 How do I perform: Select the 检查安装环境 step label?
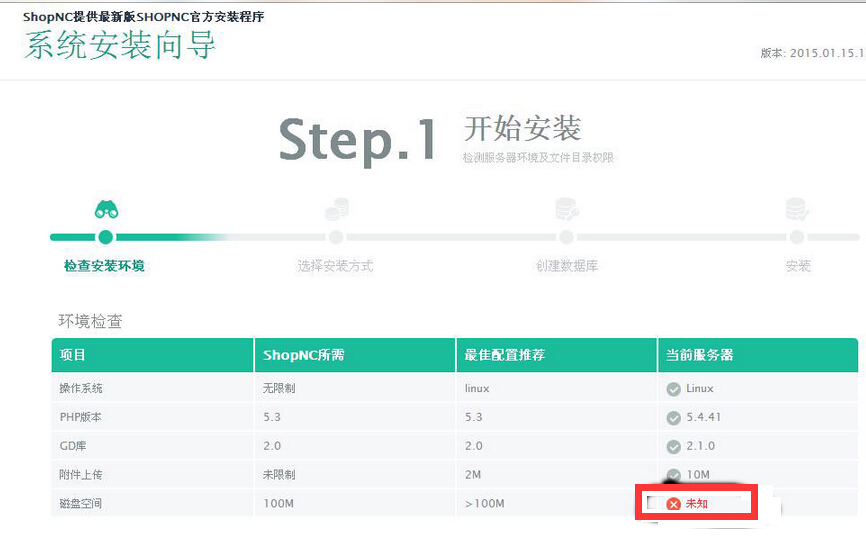104,266
